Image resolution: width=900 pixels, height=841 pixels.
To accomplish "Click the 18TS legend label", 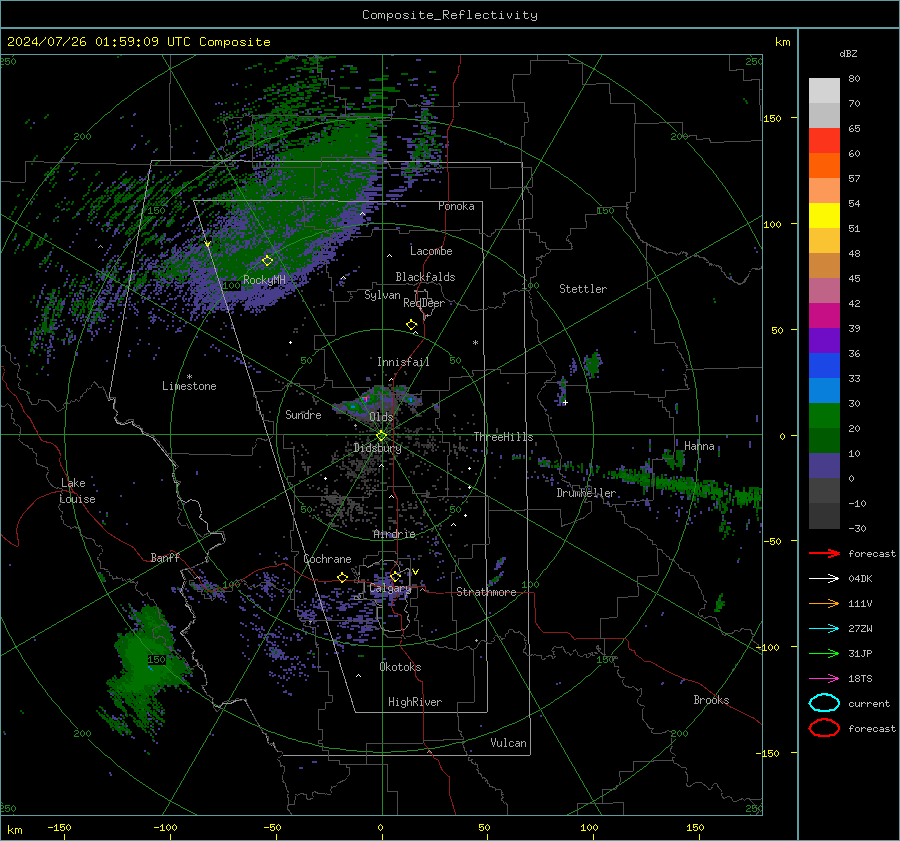I will coord(860,679).
